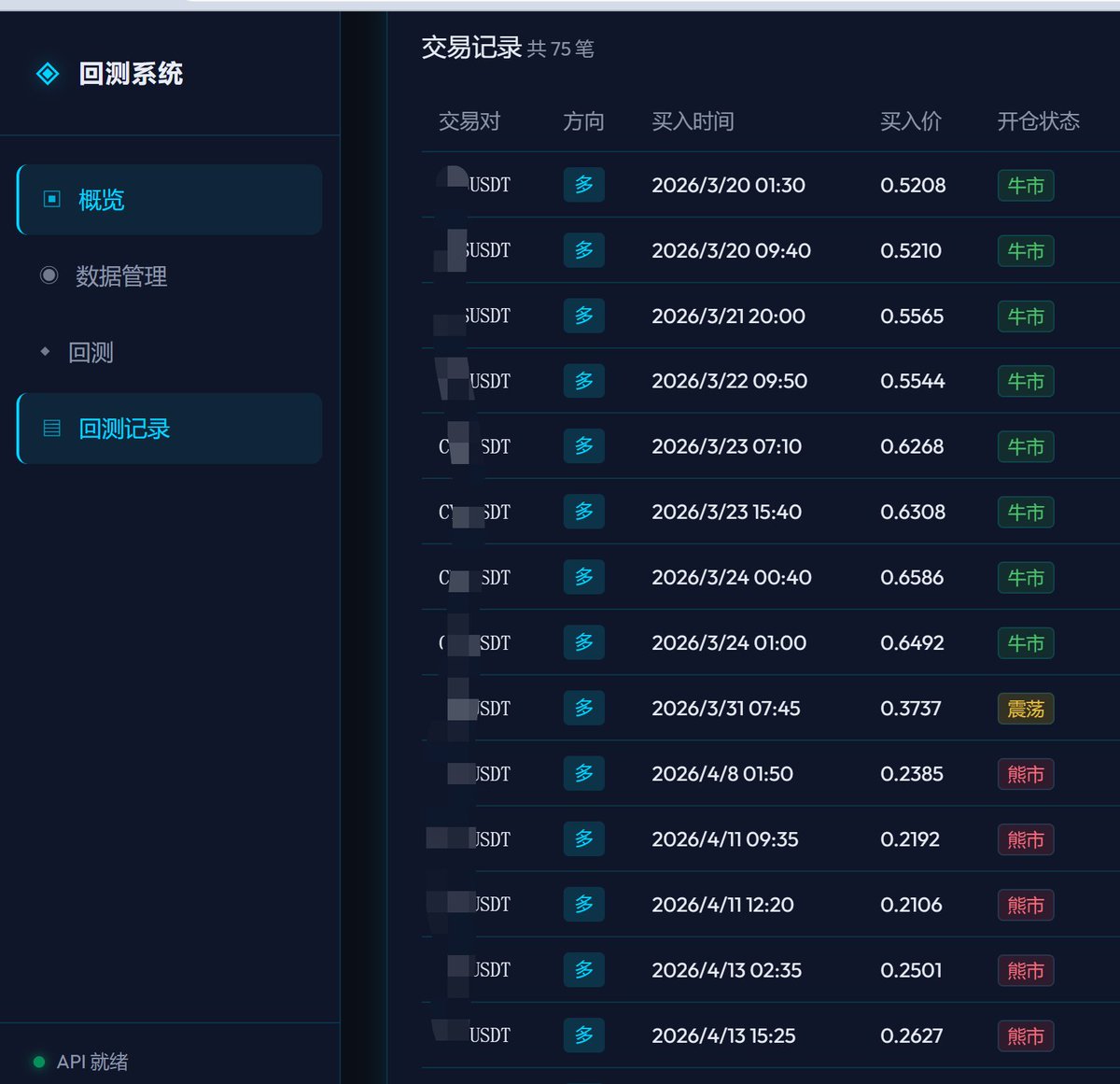Click the buy time 2026/3/20 01:30
1120x1084 pixels.
coord(729,185)
